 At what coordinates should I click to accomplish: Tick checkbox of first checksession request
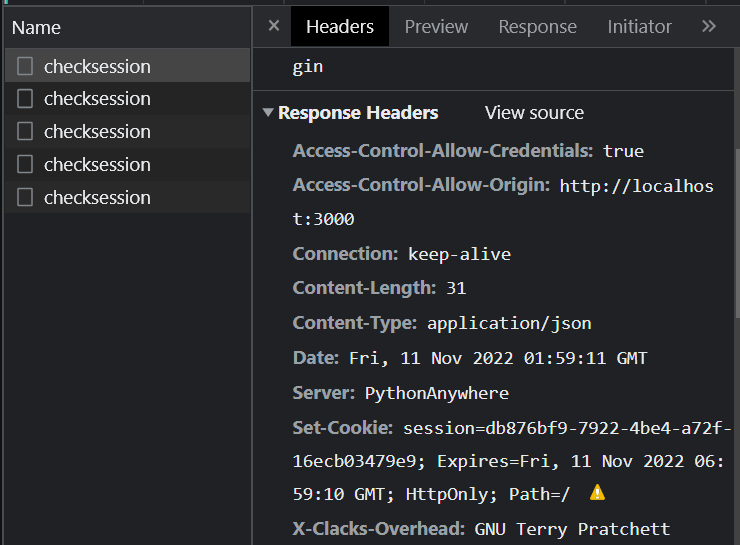pos(25,66)
